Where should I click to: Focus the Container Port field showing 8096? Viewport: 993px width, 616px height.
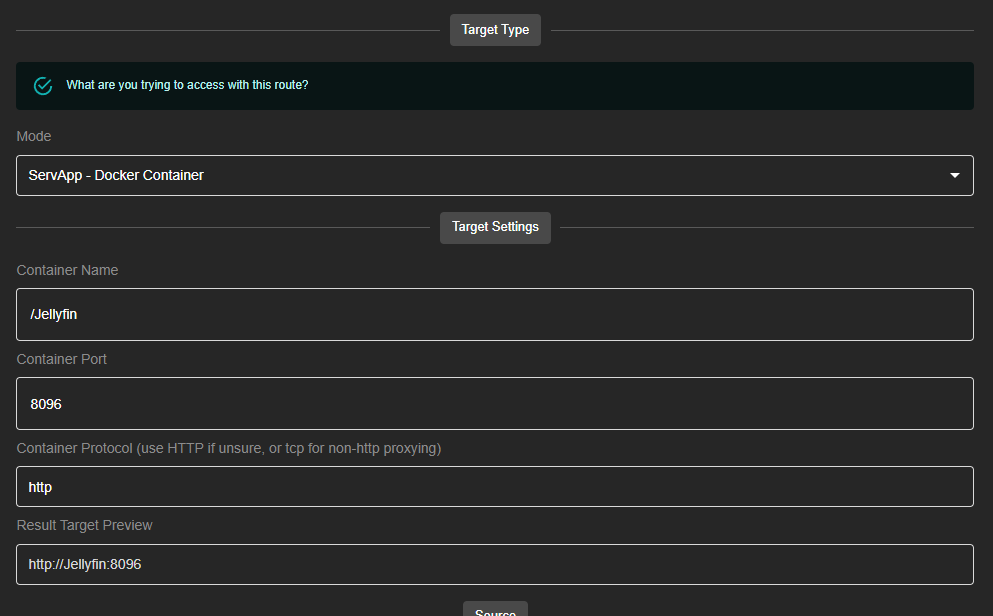(x=495, y=404)
